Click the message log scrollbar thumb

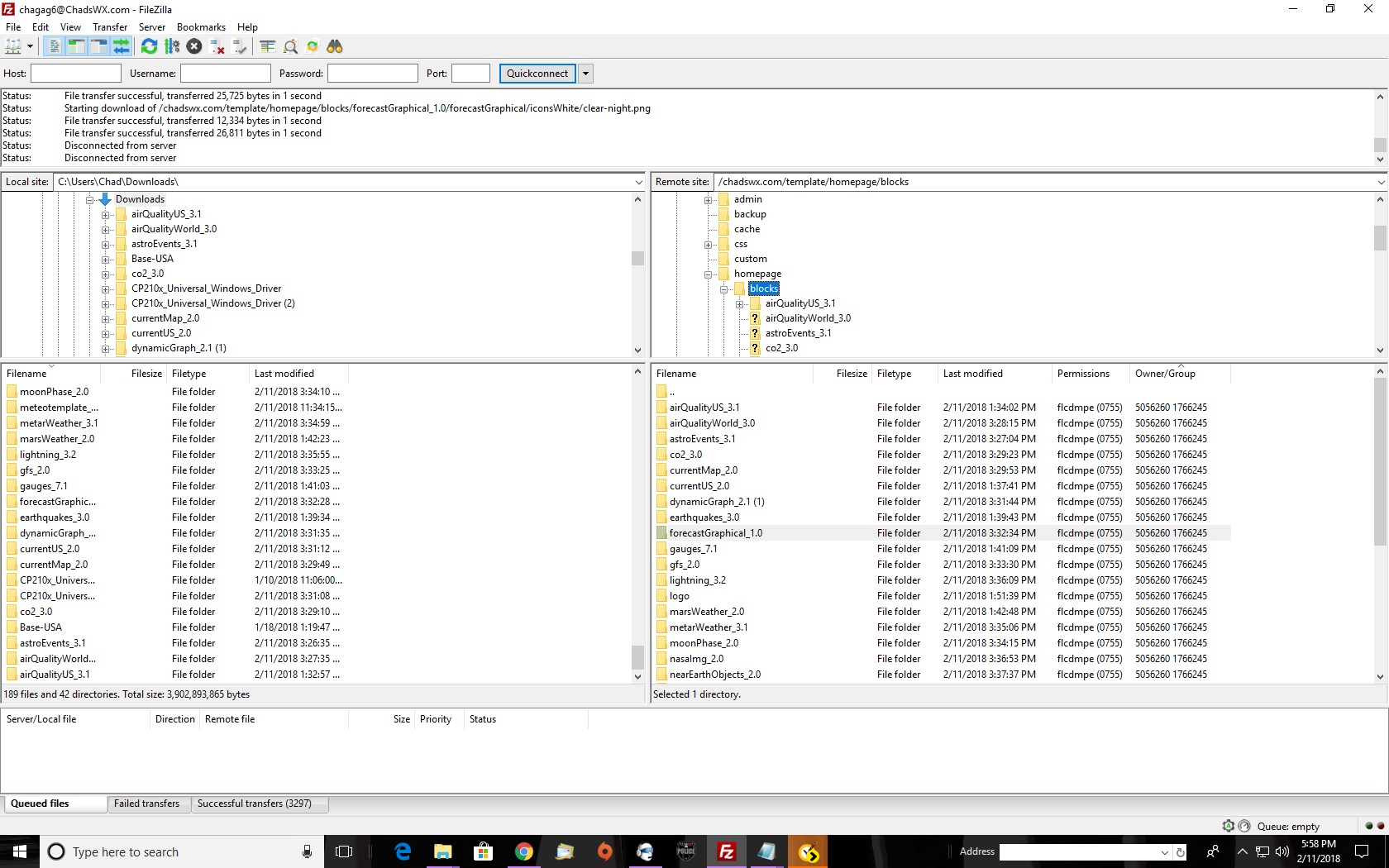[x=1380, y=145]
